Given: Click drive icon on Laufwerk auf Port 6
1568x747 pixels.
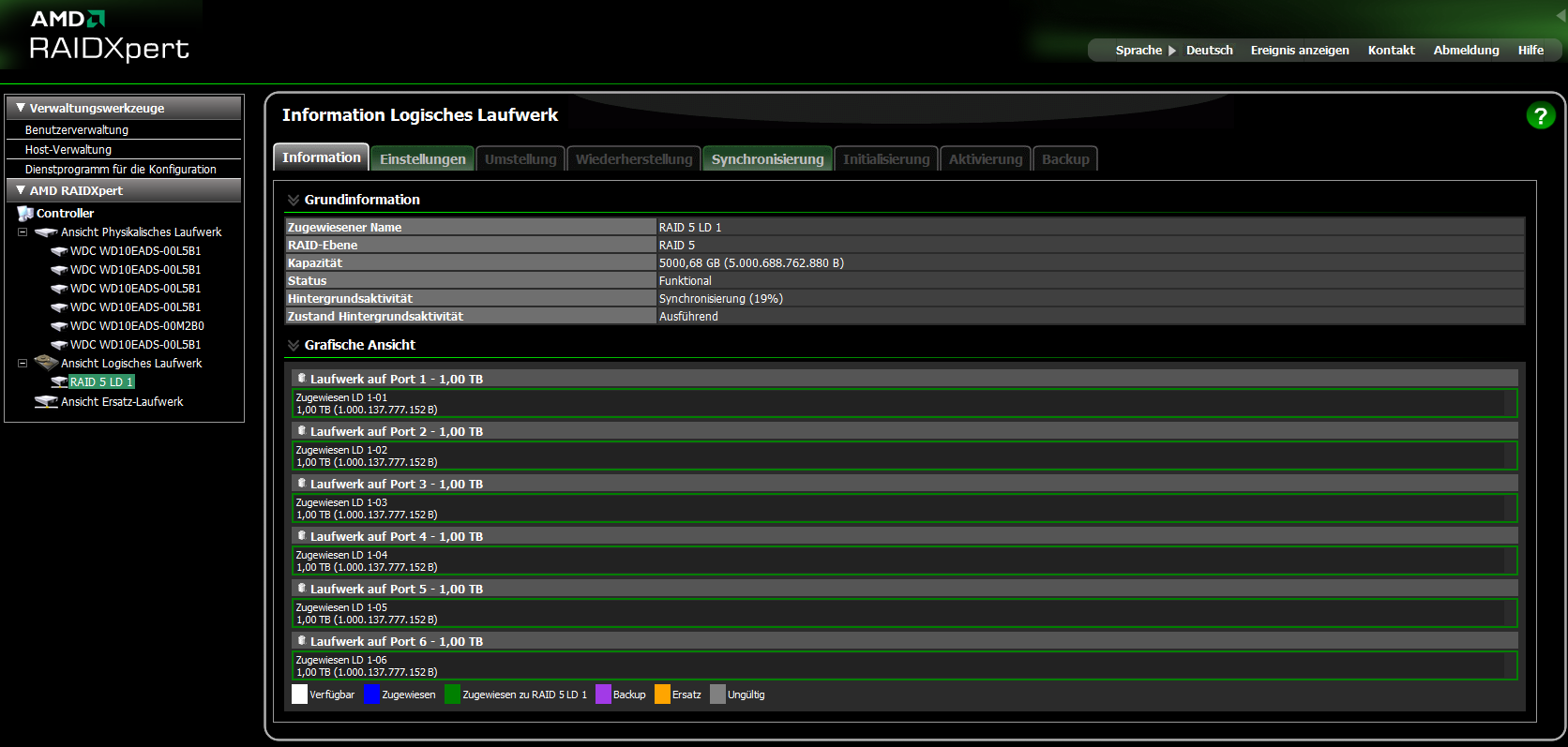Looking at the screenshot, I should pyautogui.click(x=302, y=641).
